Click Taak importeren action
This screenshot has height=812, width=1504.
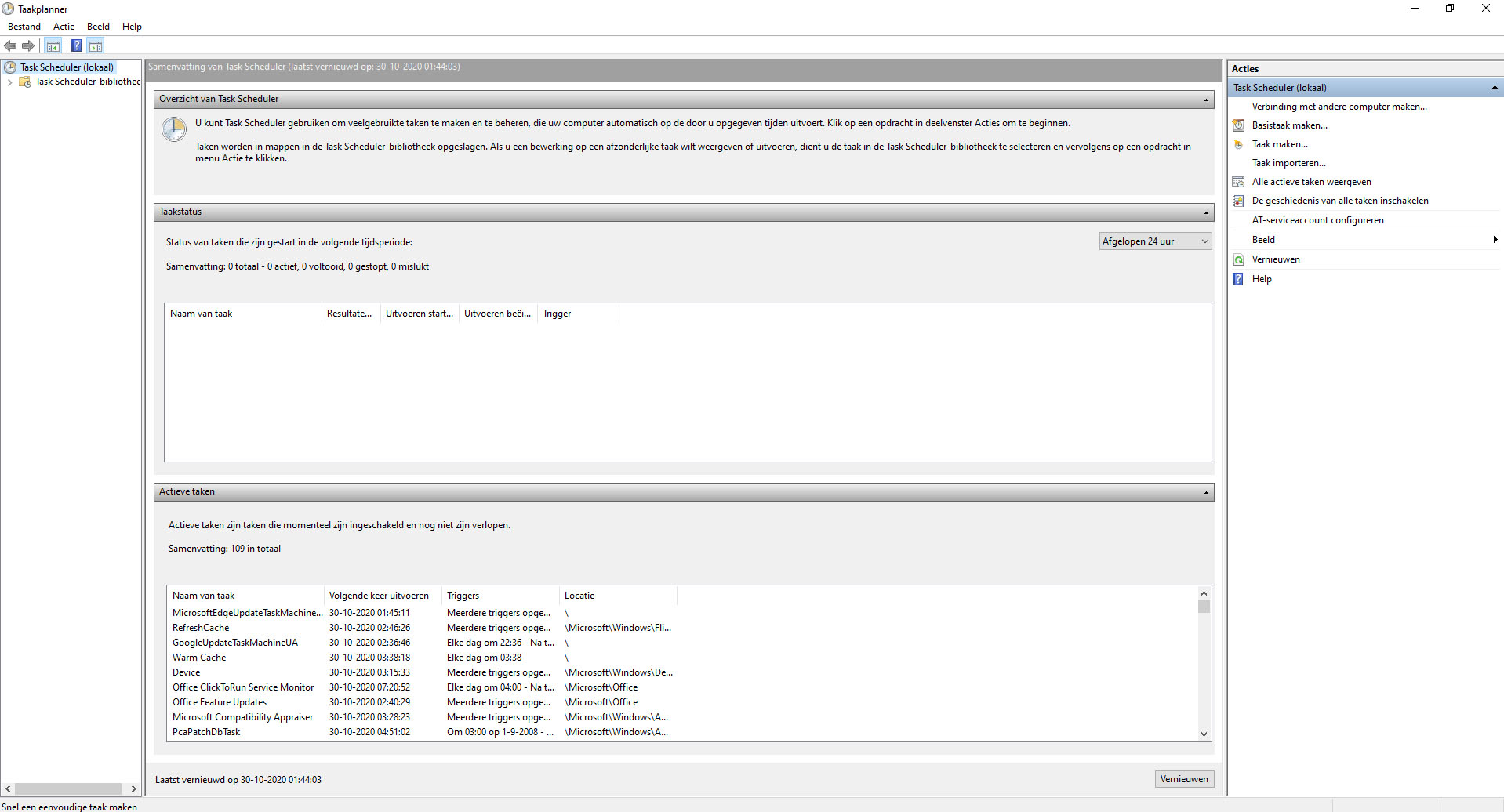(1289, 163)
